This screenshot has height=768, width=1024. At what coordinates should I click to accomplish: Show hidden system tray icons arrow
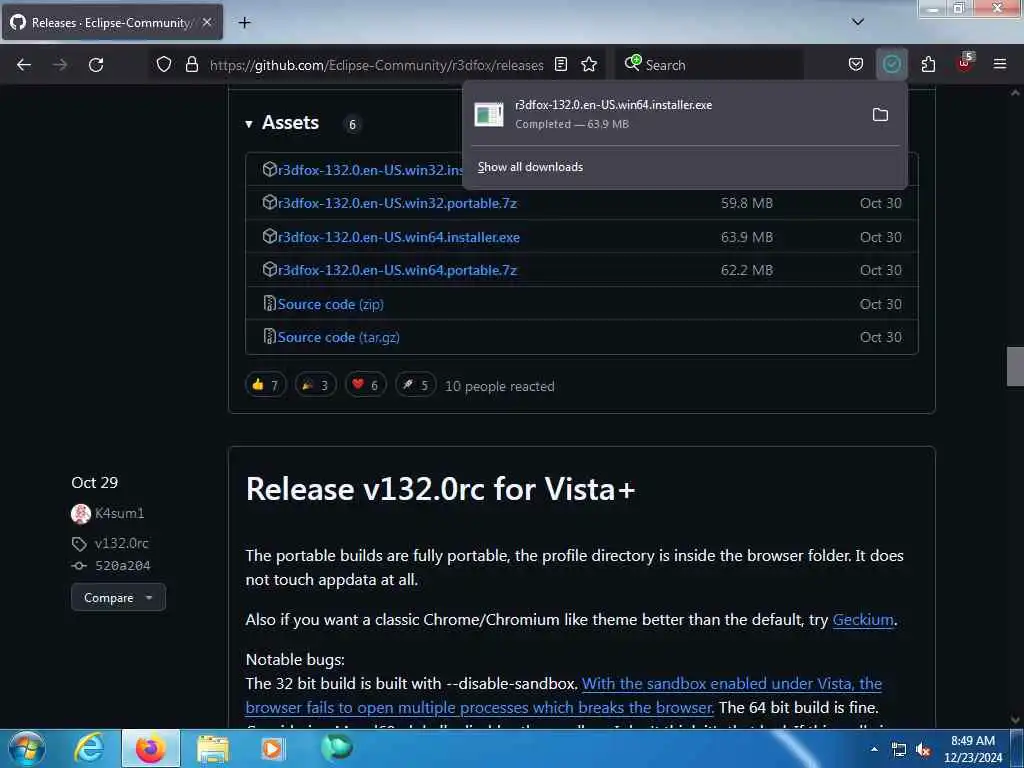[x=874, y=749]
